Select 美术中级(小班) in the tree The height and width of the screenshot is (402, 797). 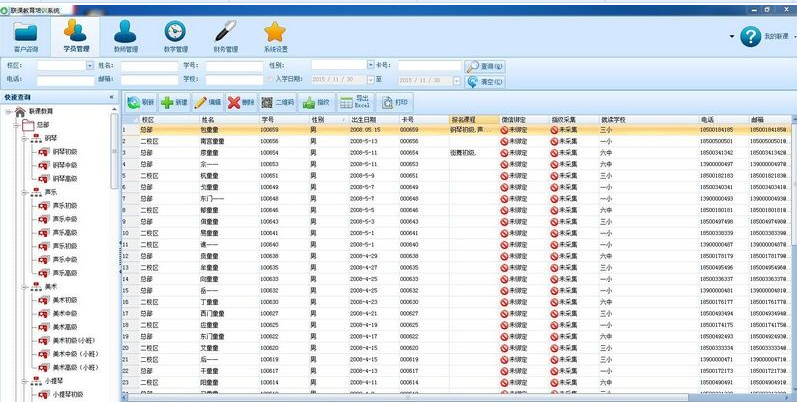click(76, 354)
